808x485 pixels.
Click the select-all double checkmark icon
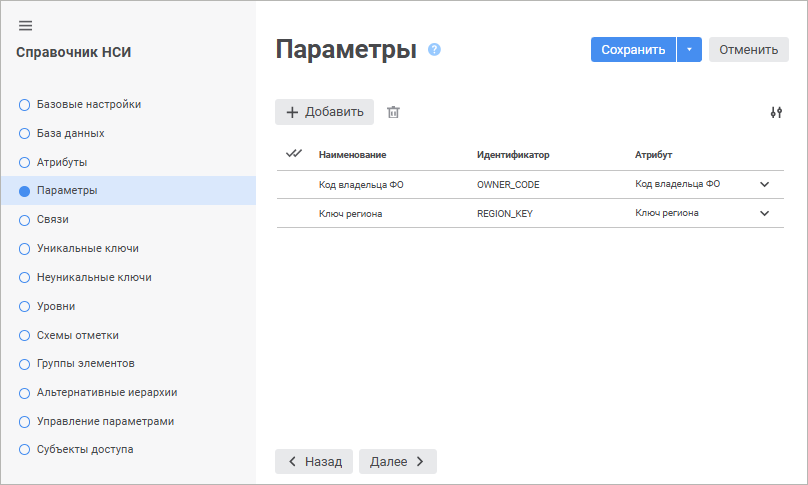point(294,154)
